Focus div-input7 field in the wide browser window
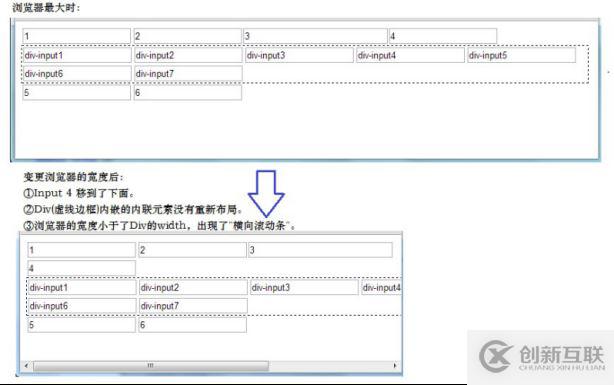 188,74
